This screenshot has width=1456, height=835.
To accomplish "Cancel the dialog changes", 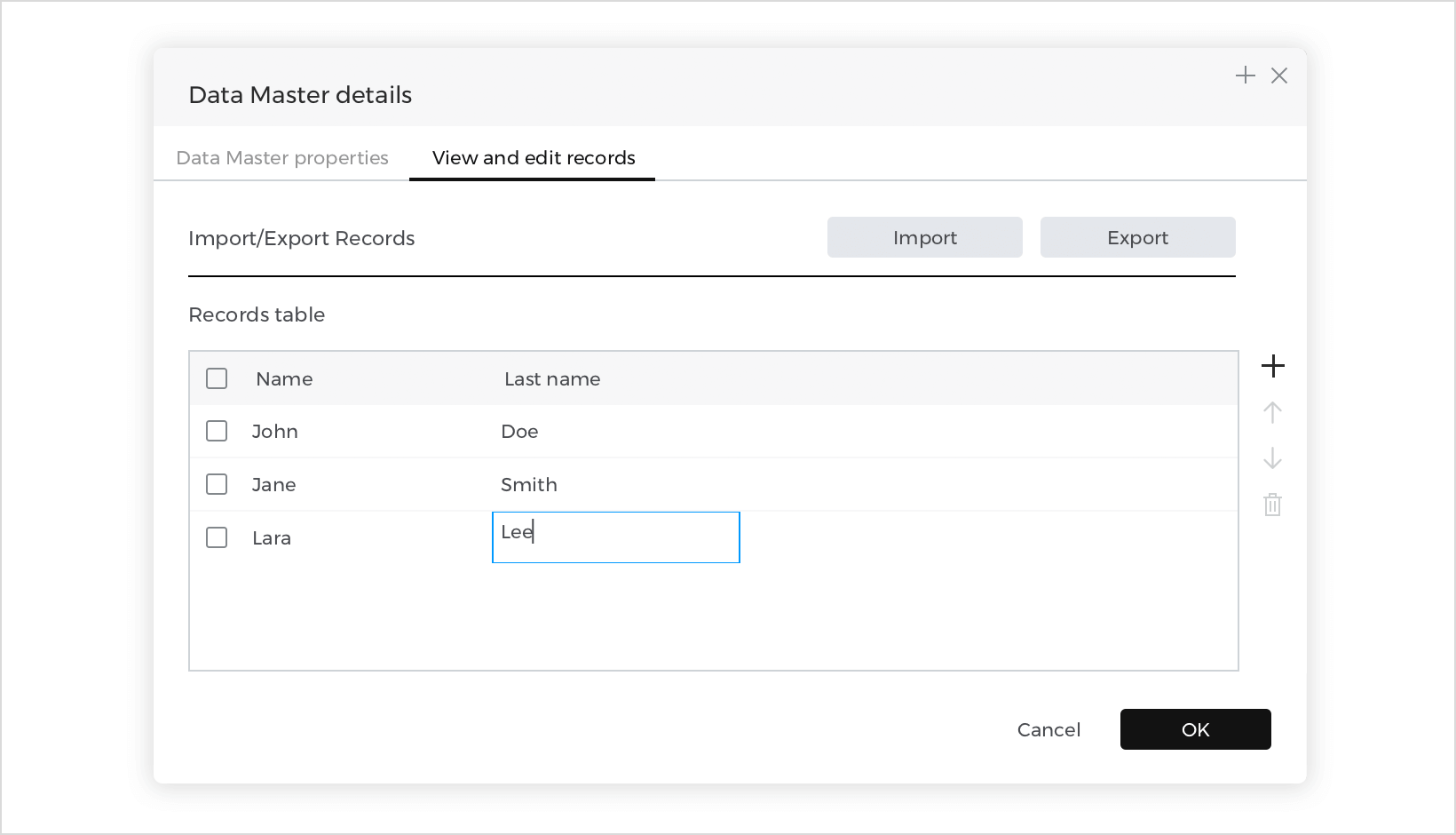I will 1048,729.
